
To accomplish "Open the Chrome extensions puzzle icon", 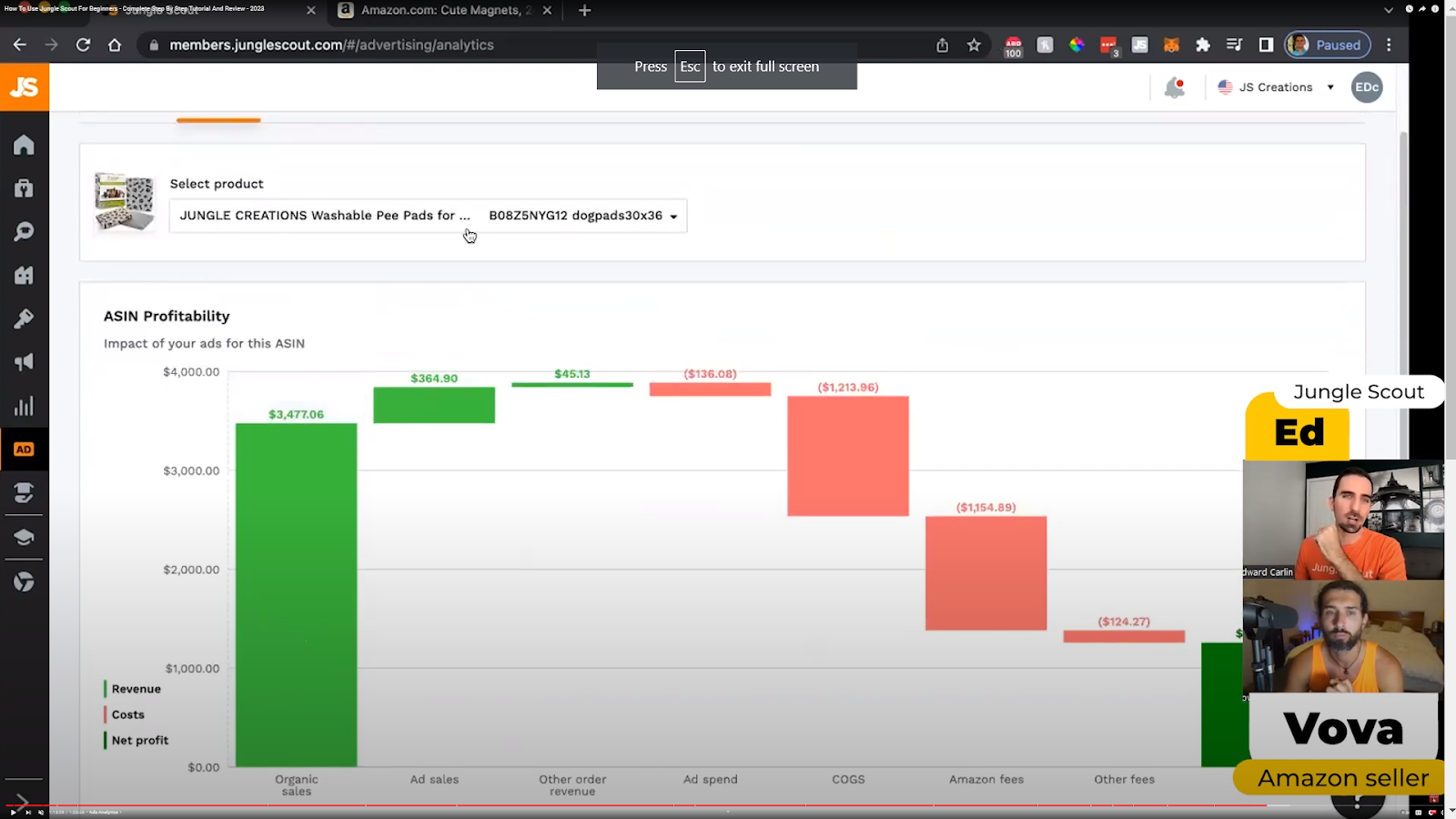I will (1203, 45).
